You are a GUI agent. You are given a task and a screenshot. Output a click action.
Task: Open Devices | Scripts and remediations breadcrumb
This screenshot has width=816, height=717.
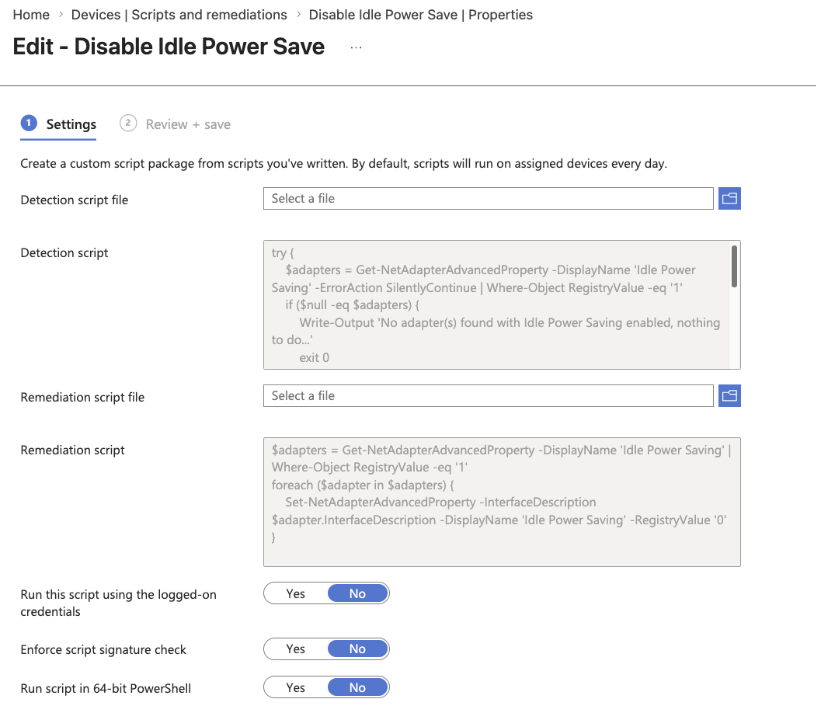179,14
